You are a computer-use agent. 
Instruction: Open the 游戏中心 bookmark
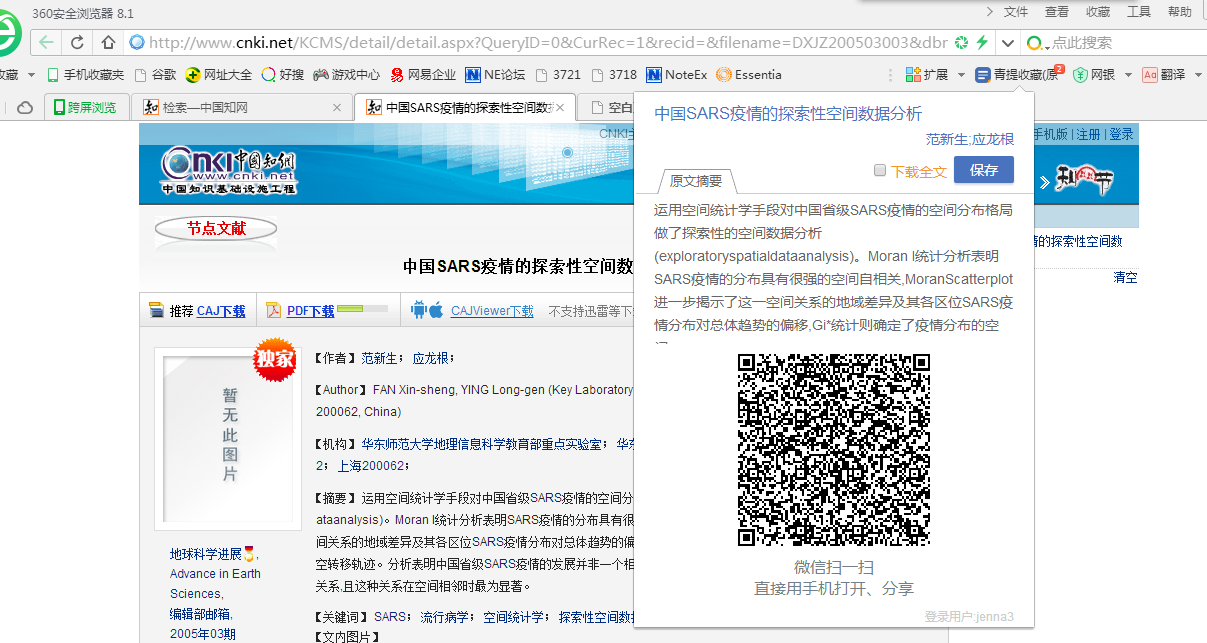pos(347,75)
